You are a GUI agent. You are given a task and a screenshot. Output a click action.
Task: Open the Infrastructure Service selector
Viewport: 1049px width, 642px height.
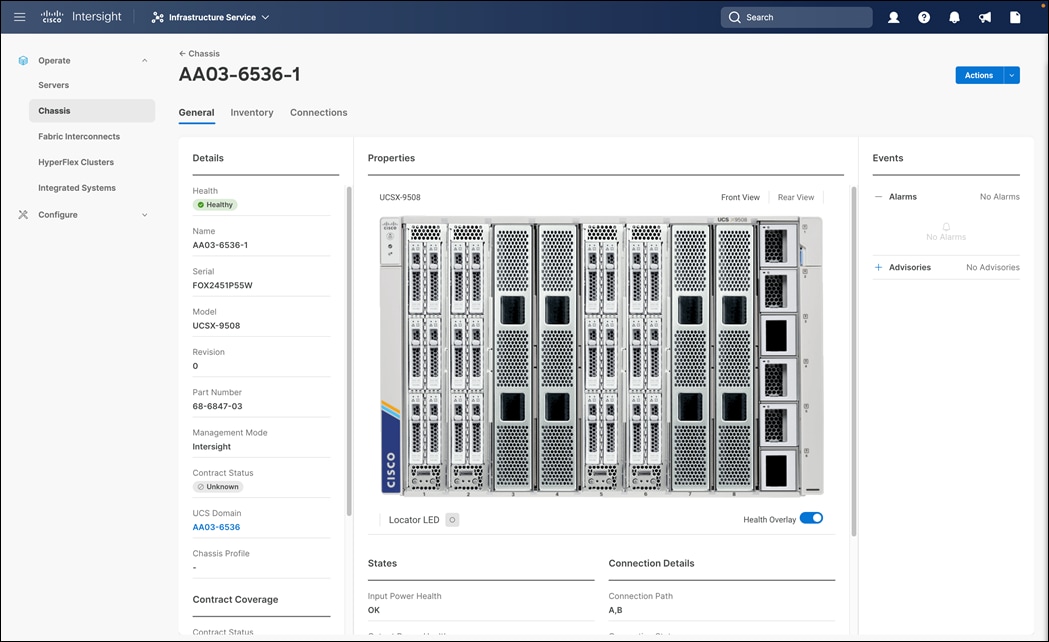(x=209, y=17)
